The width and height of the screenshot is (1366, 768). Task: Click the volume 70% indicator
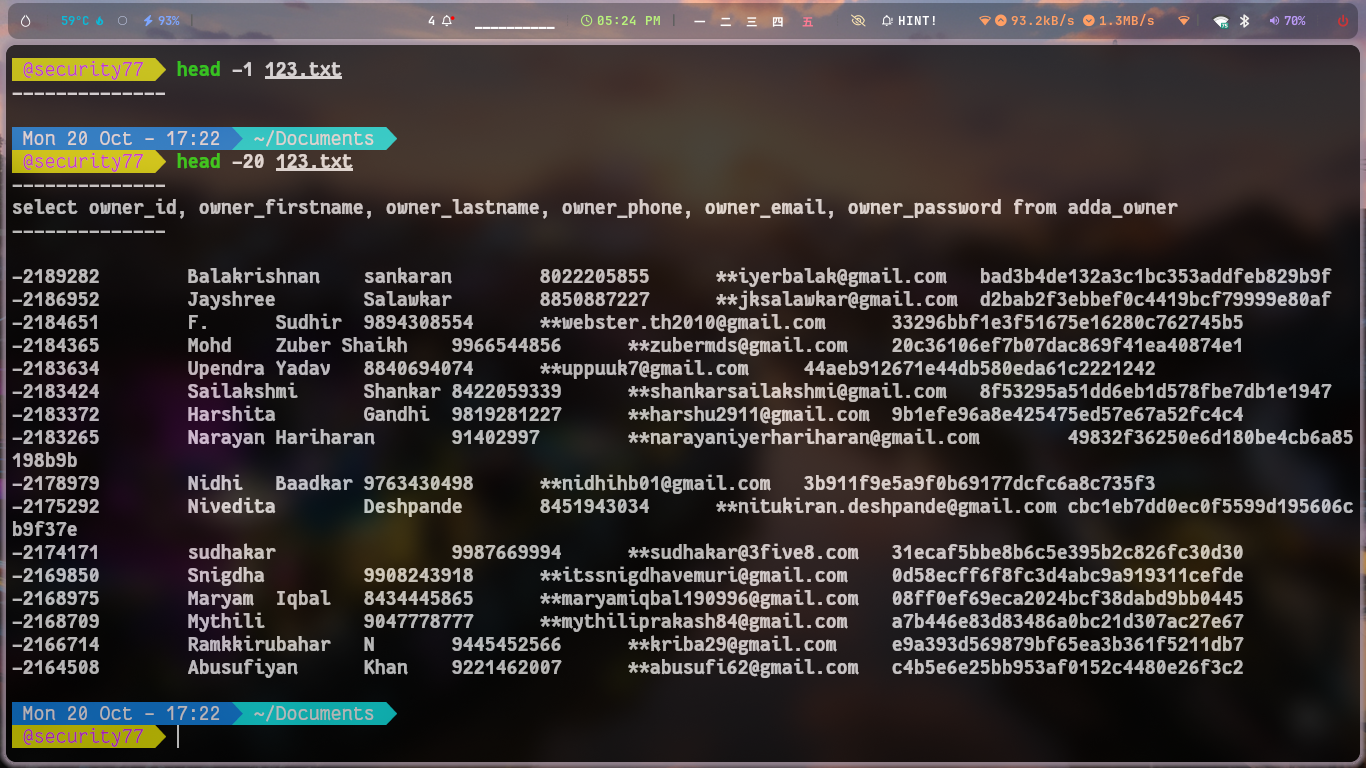pos(1287,20)
